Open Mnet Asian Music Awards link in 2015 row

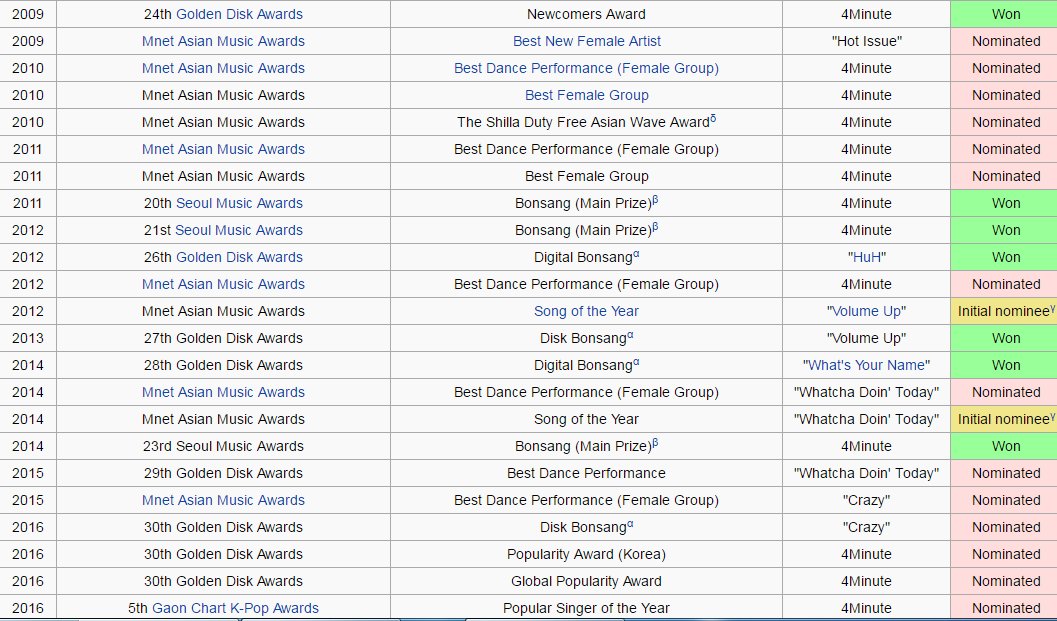pos(223,500)
